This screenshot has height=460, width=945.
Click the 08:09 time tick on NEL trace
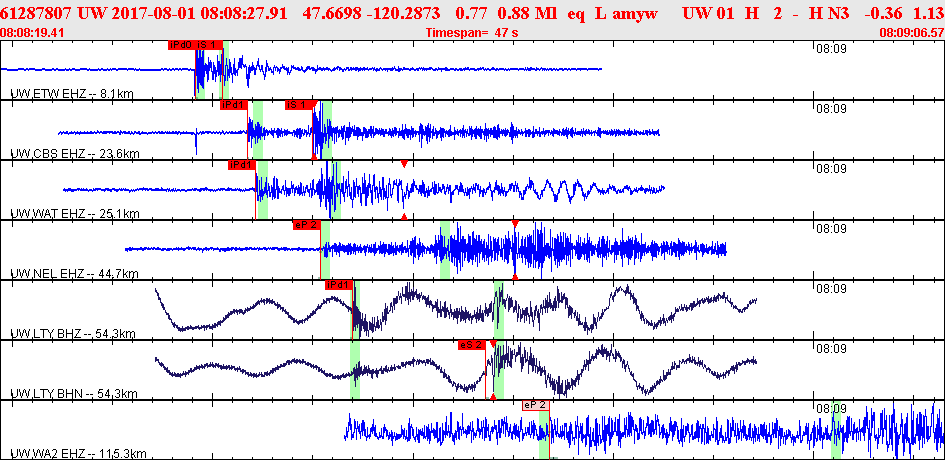[831, 229]
